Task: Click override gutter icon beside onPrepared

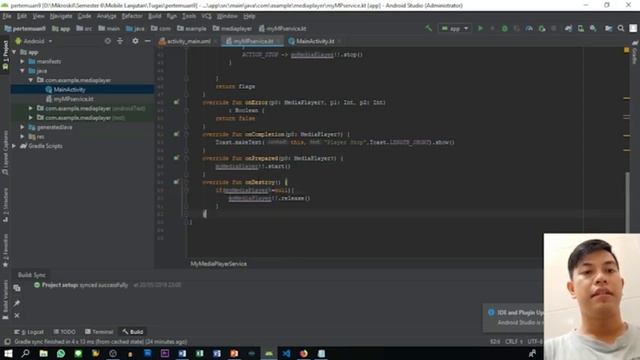Action: click(x=176, y=158)
